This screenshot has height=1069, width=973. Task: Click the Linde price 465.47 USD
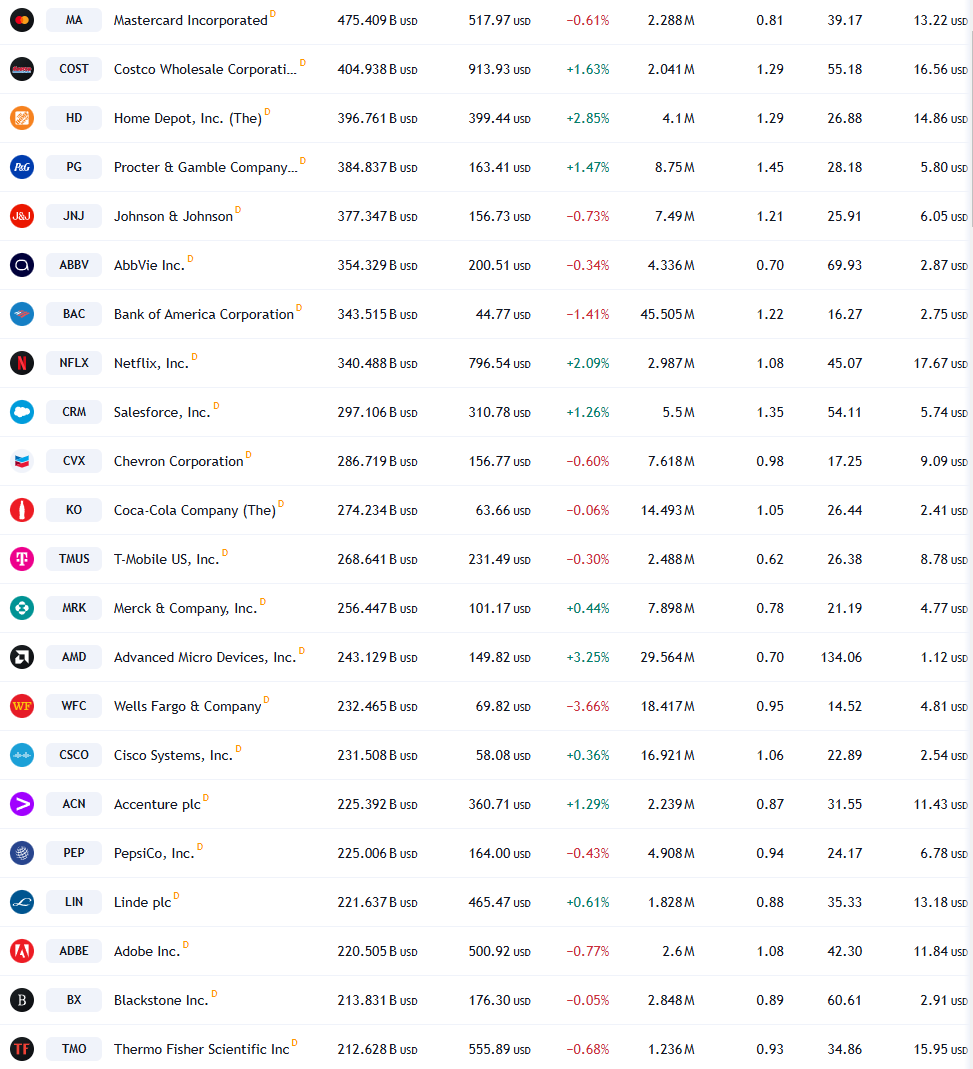pyautogui.click(x=499, y=902)
